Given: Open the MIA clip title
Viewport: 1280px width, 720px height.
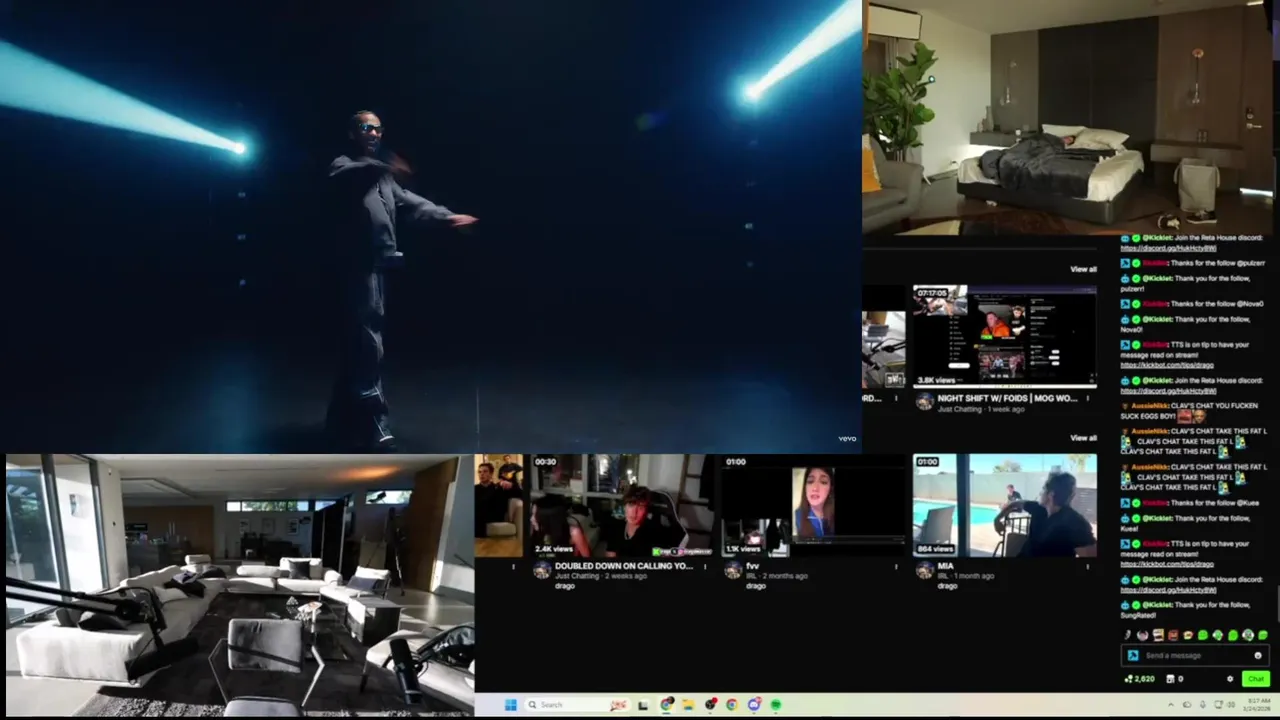Looking at the screenshot, I should 945,566.
